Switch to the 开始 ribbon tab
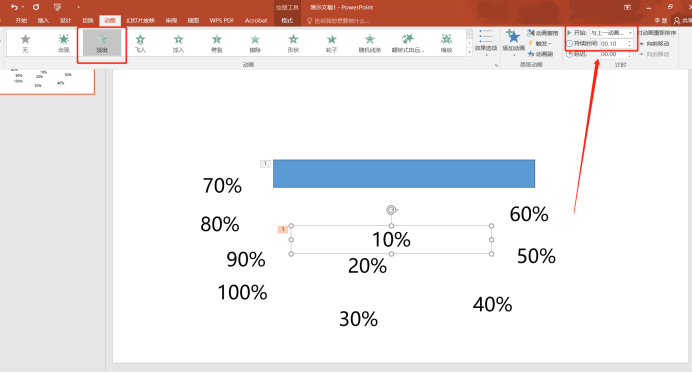The height and width of the screenshot is (373, 692). click(21, 20)
